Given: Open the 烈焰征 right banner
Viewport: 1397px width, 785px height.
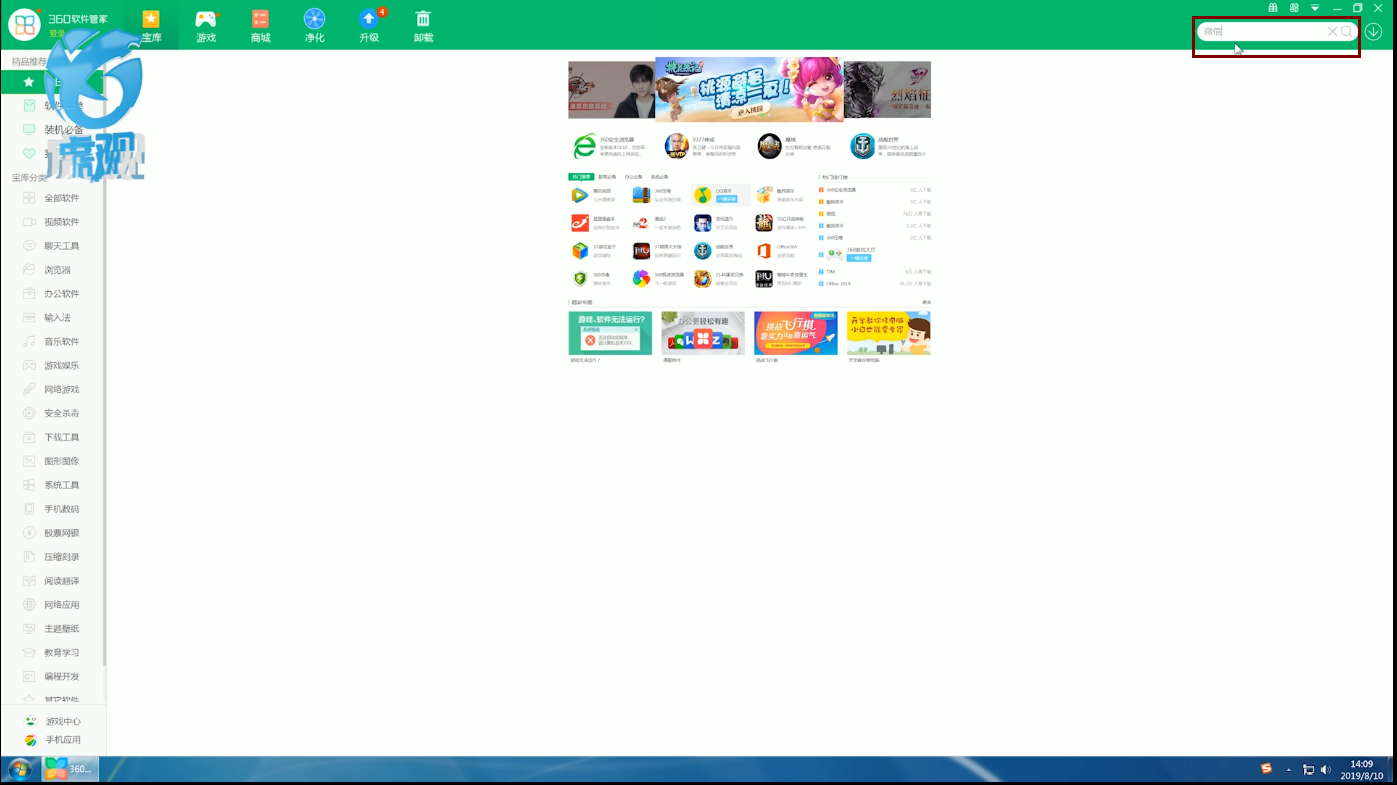Looking at the screenshot, I should [x=887, y=90].
